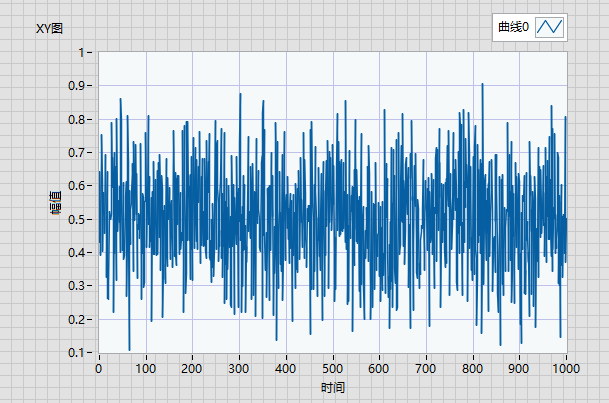Click X-axis tick value 300
This screenshot has width=609, height=403.
pos(239,368)
